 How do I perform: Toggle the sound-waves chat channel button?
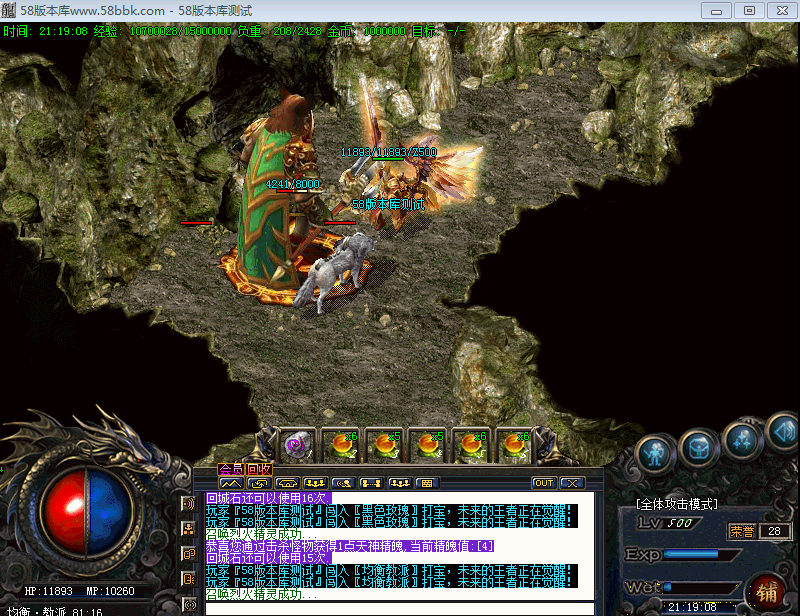coord(188,504)
